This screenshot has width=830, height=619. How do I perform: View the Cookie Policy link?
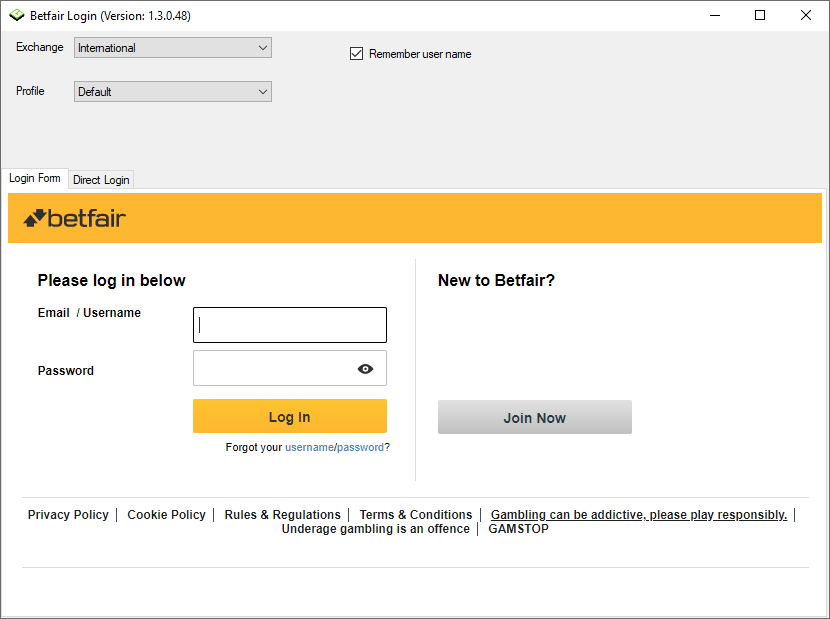(166, 515)
